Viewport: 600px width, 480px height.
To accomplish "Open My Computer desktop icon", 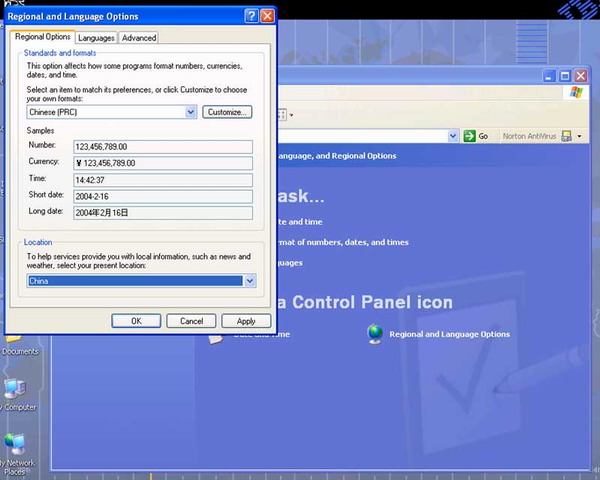I will click(14, 390).
